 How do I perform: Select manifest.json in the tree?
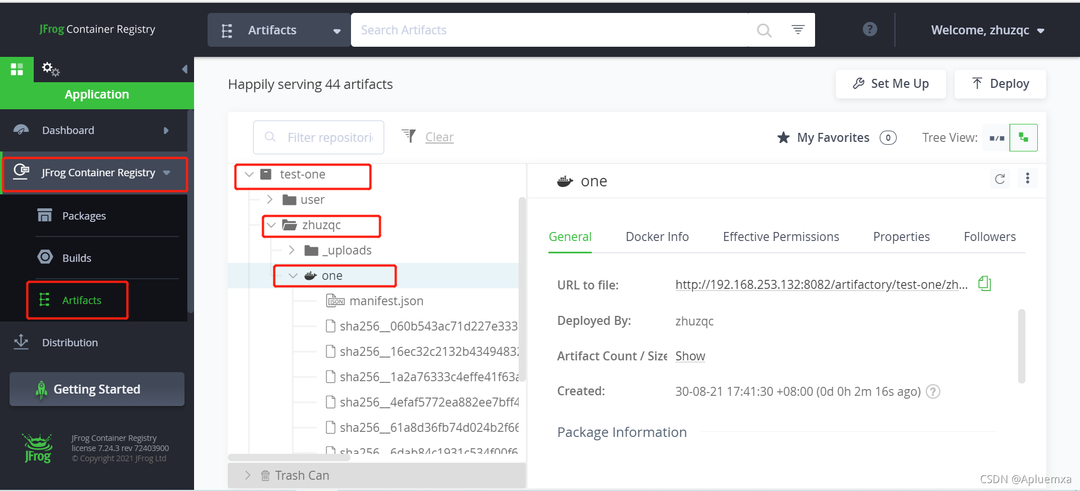pos(386,301)
